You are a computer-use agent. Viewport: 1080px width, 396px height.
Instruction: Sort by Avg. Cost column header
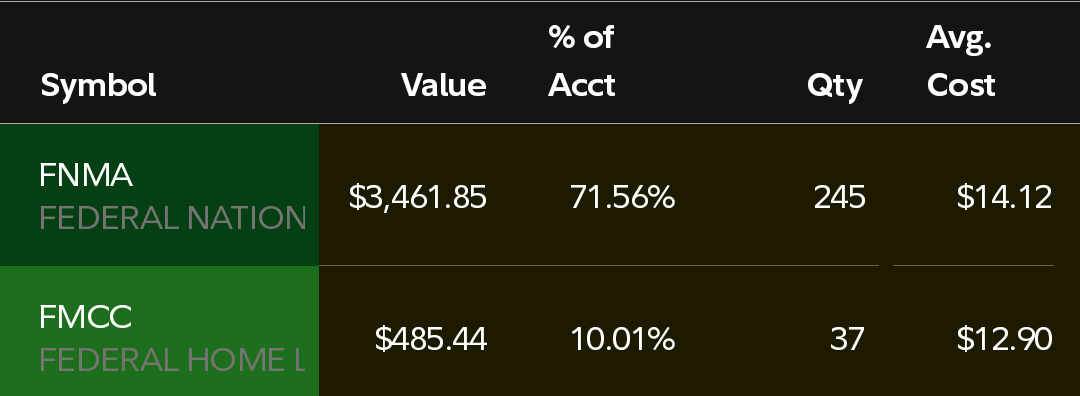(961, 61)
